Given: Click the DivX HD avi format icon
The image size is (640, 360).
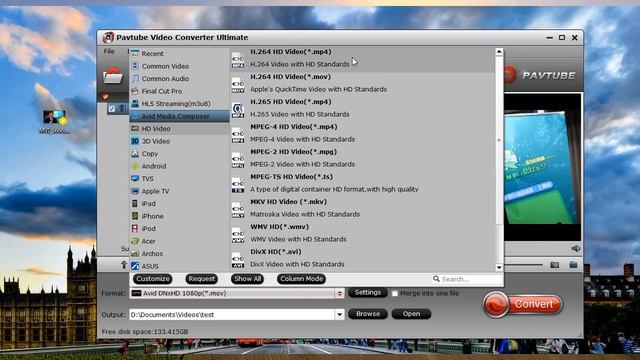Looking at the screenshot, I should click(x=238, y=260).
